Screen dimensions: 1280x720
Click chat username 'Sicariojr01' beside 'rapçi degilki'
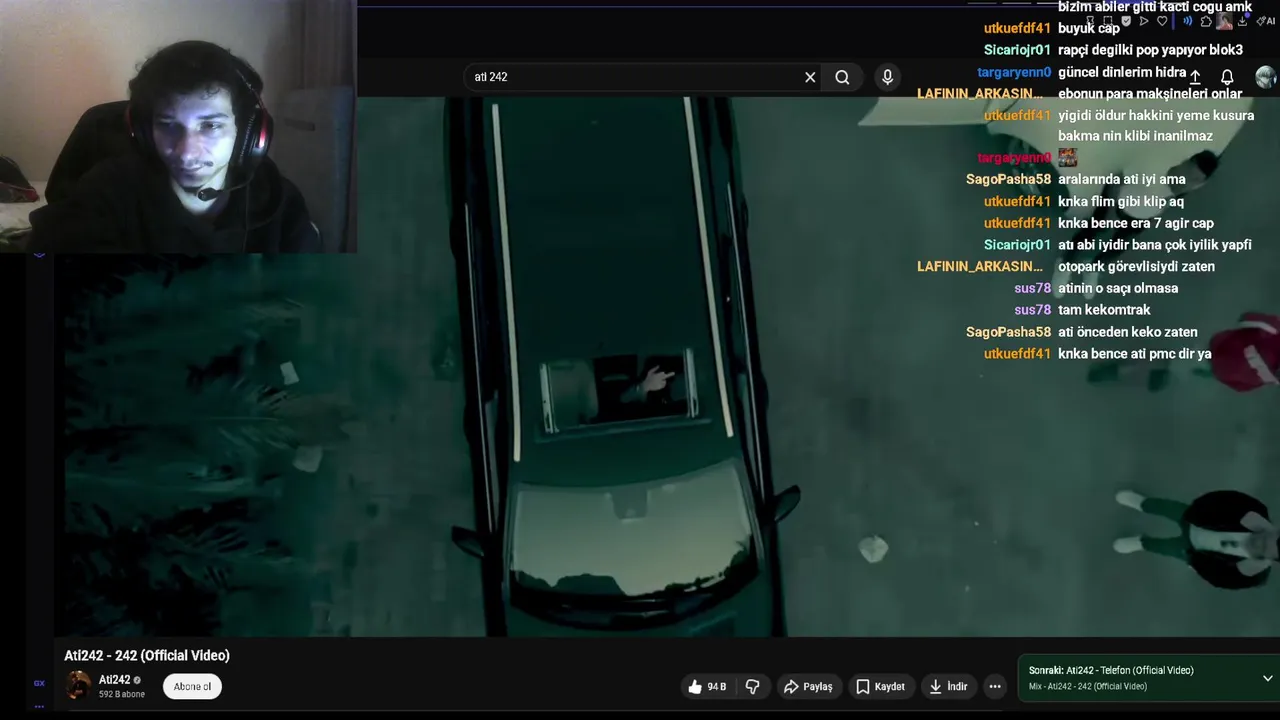[1017, 50]
